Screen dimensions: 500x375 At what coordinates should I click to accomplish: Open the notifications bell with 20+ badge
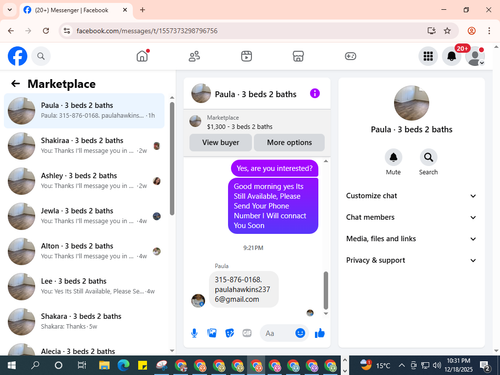[x=452, y=56]
